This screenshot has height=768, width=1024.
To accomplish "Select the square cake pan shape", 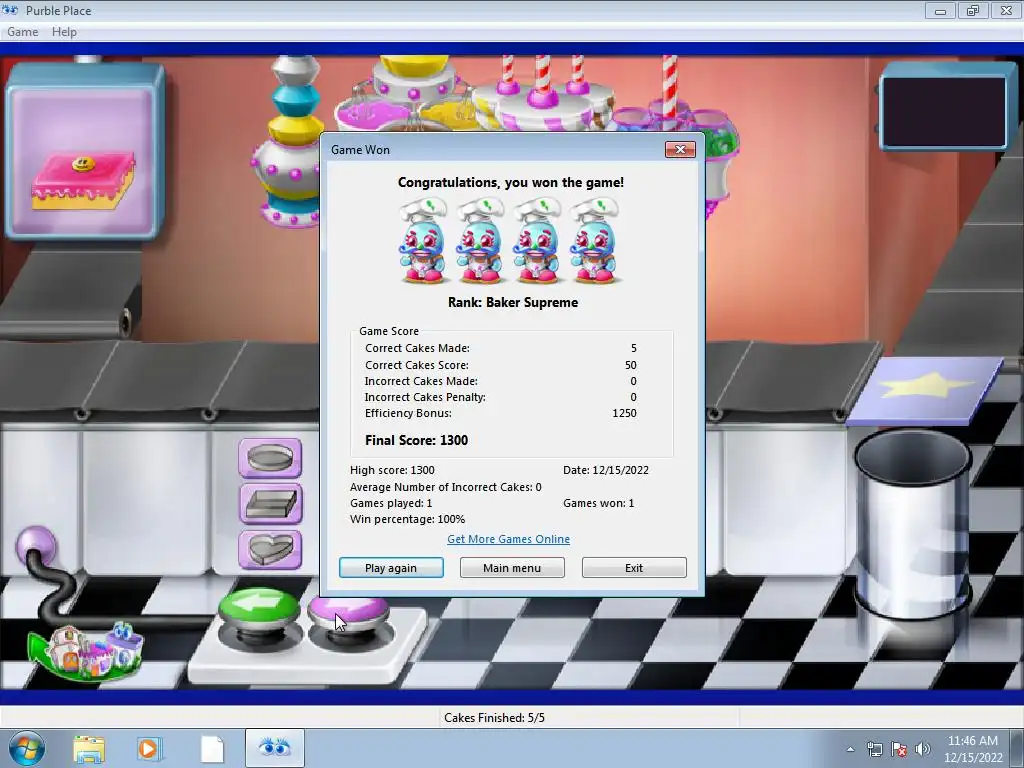I will (x=270, y=504).
